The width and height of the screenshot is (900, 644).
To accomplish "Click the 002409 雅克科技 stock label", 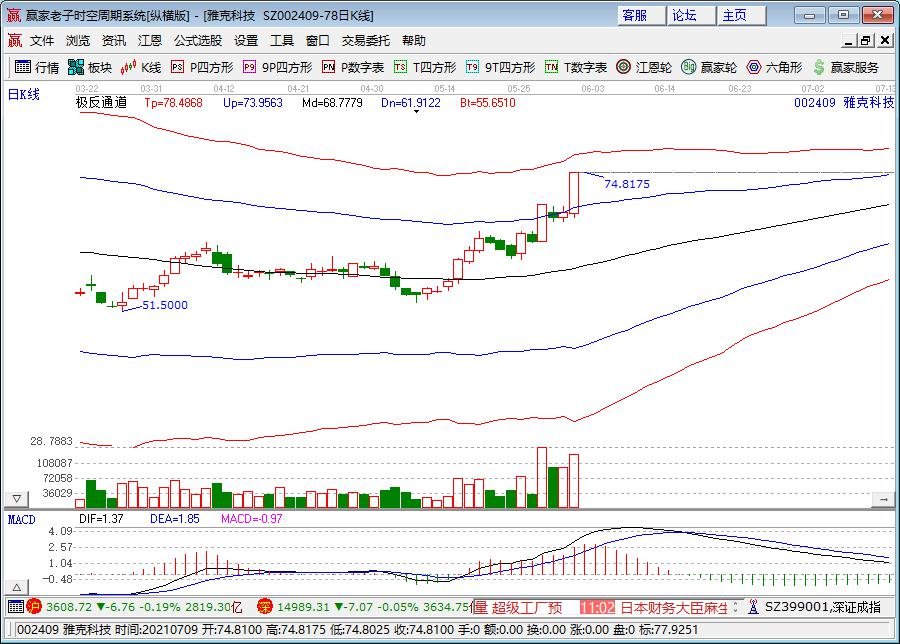I will click(844, 102).
